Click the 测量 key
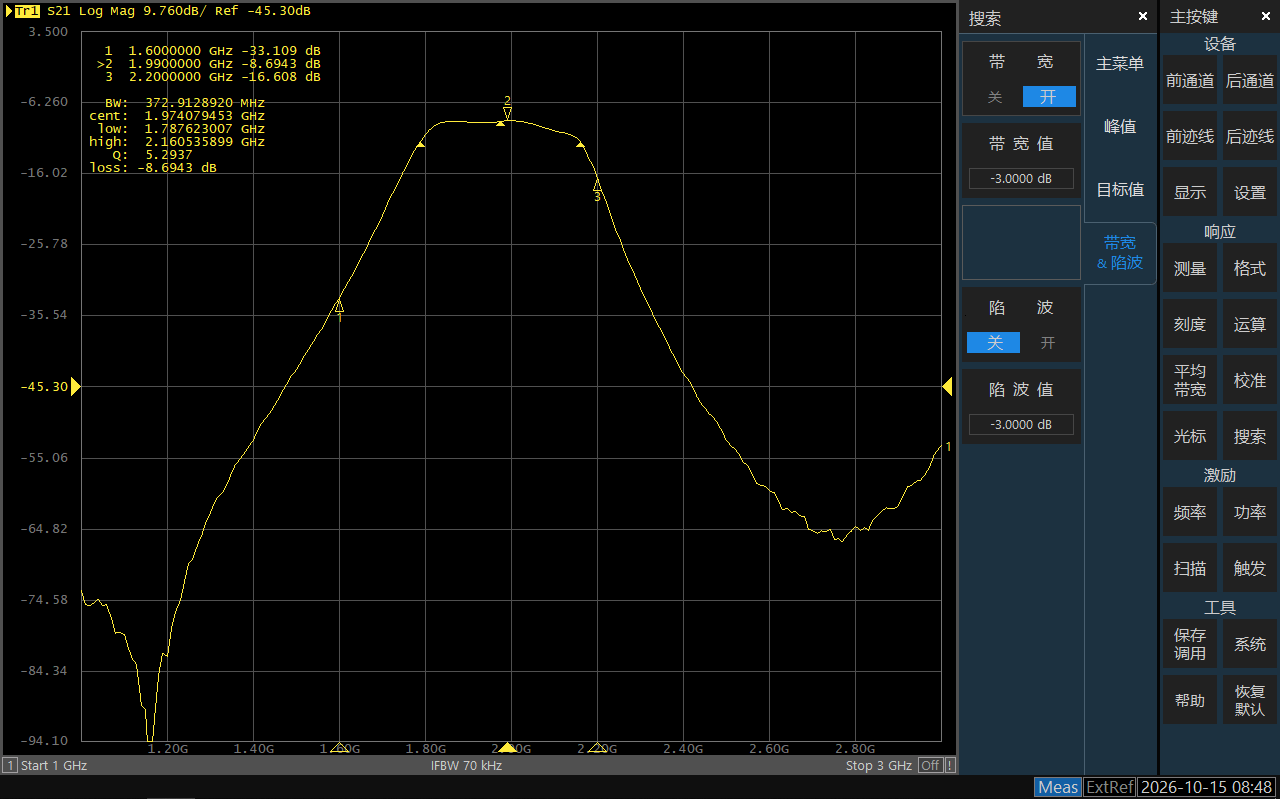 tap(1190, 269)
